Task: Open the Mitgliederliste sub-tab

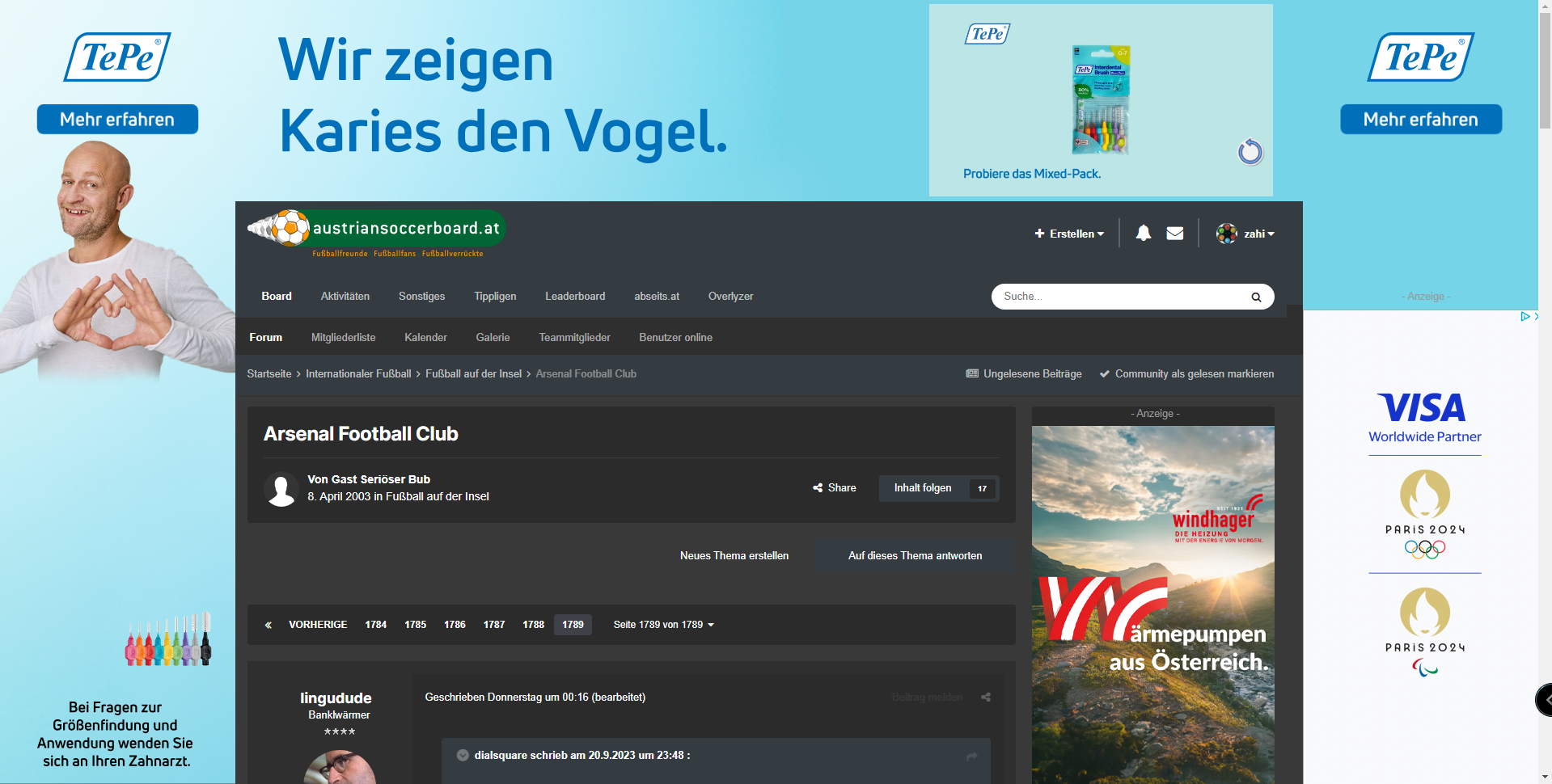Action: click(x=344, y=338)
